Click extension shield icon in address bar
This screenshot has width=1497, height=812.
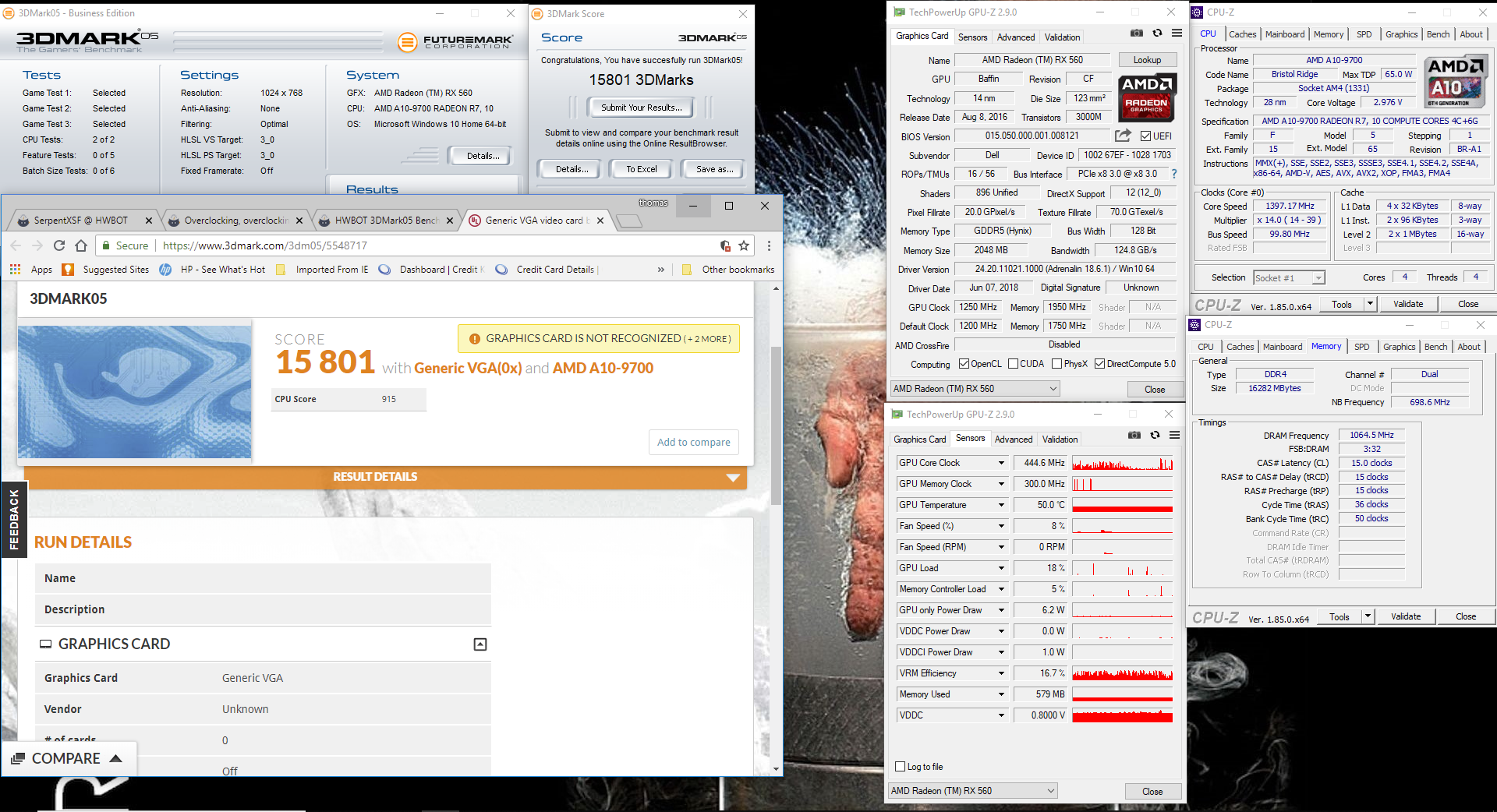coord(725,245)
